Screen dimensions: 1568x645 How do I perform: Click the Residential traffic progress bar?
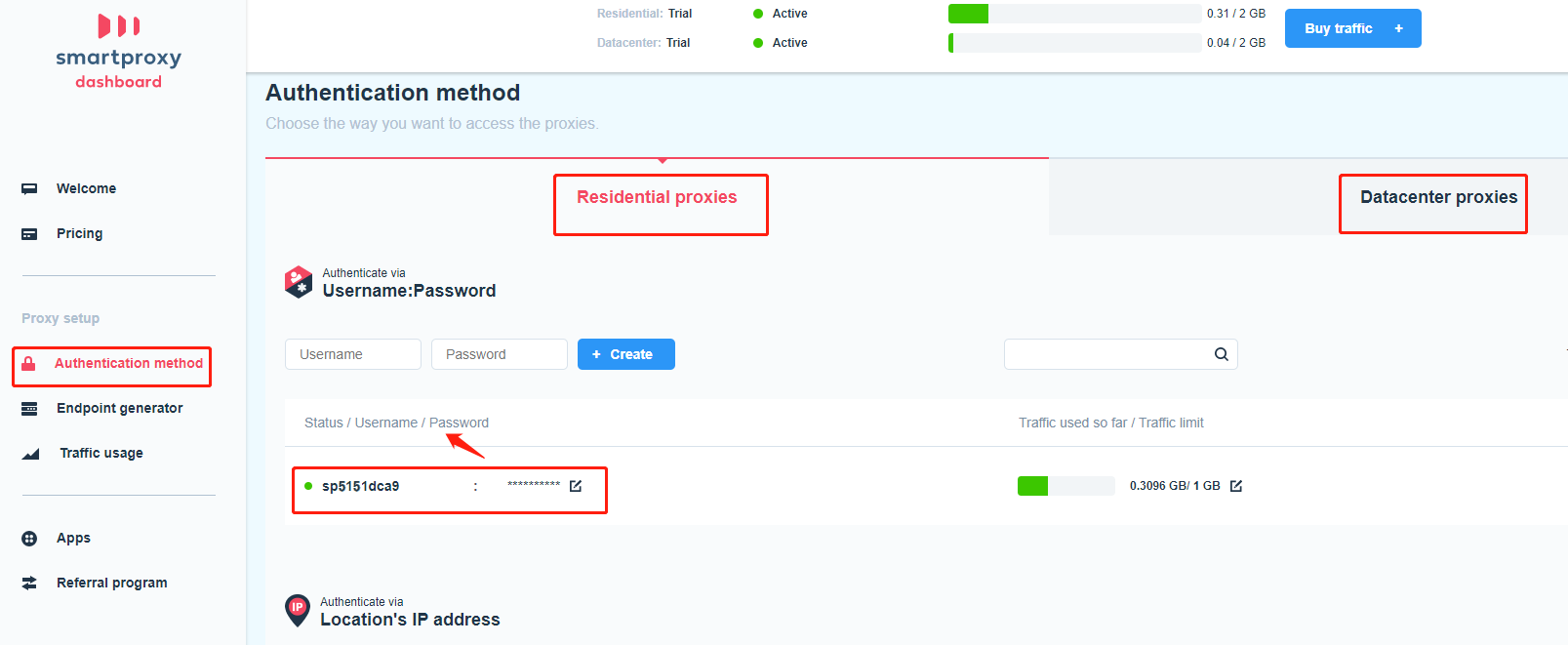(x=1075, y=14)
